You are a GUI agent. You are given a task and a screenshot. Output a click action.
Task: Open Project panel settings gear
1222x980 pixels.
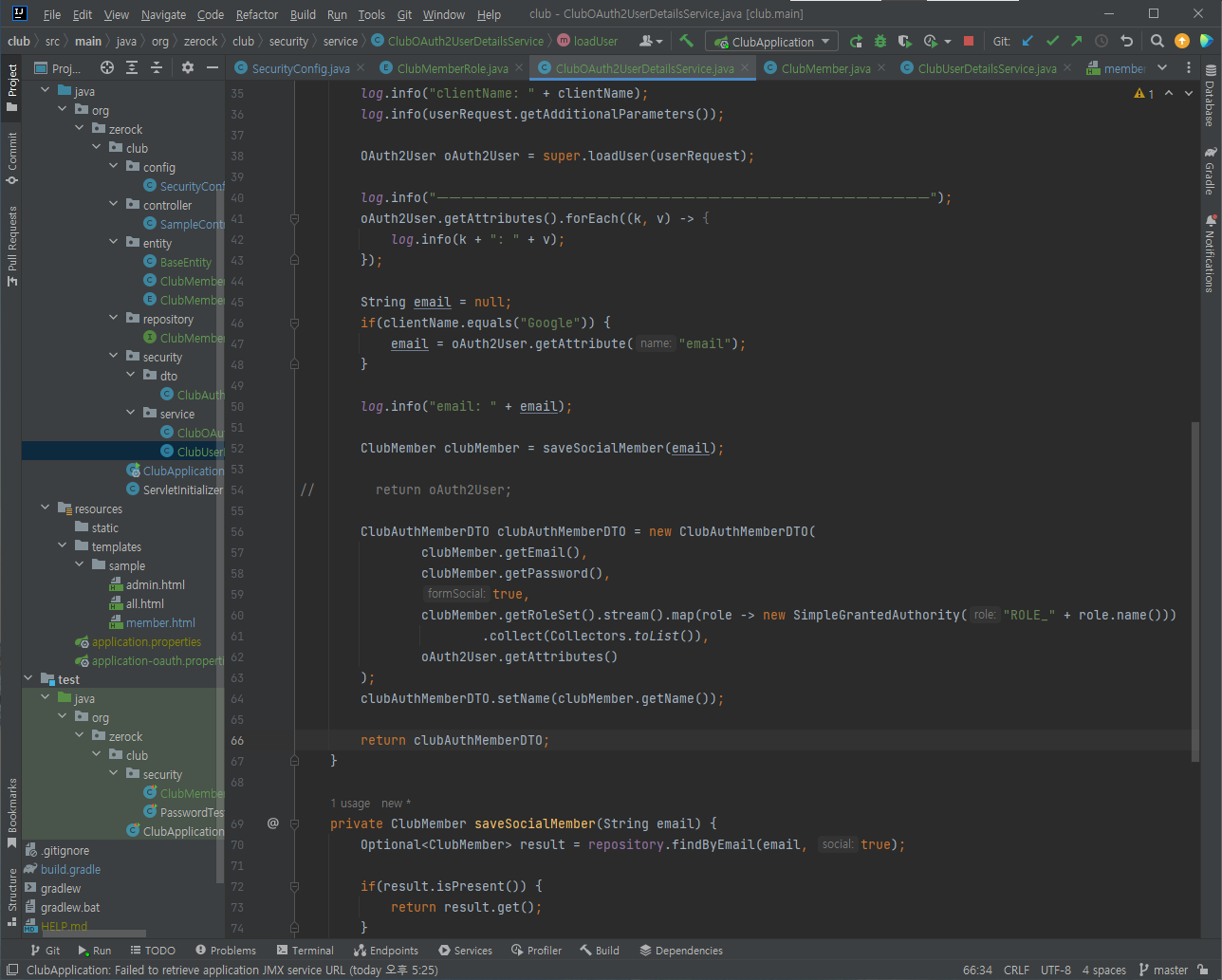coord(188,67)
